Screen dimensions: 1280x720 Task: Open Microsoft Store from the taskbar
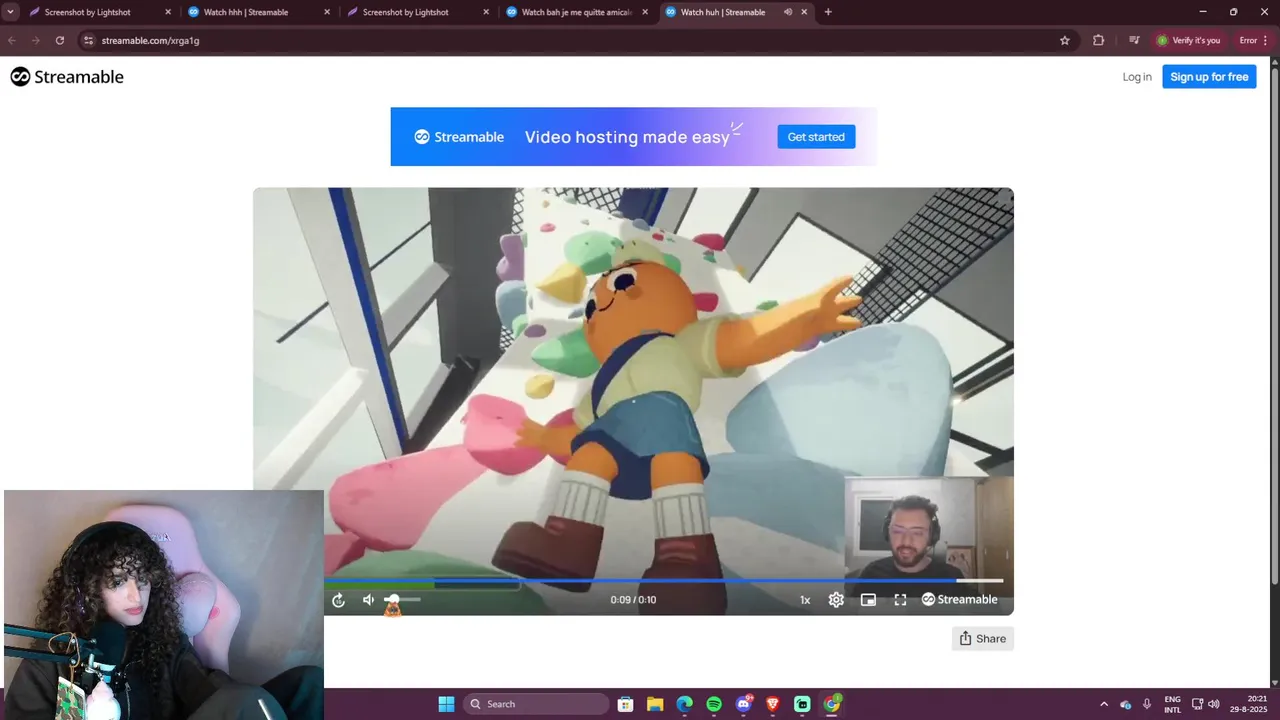pos(625,704)
